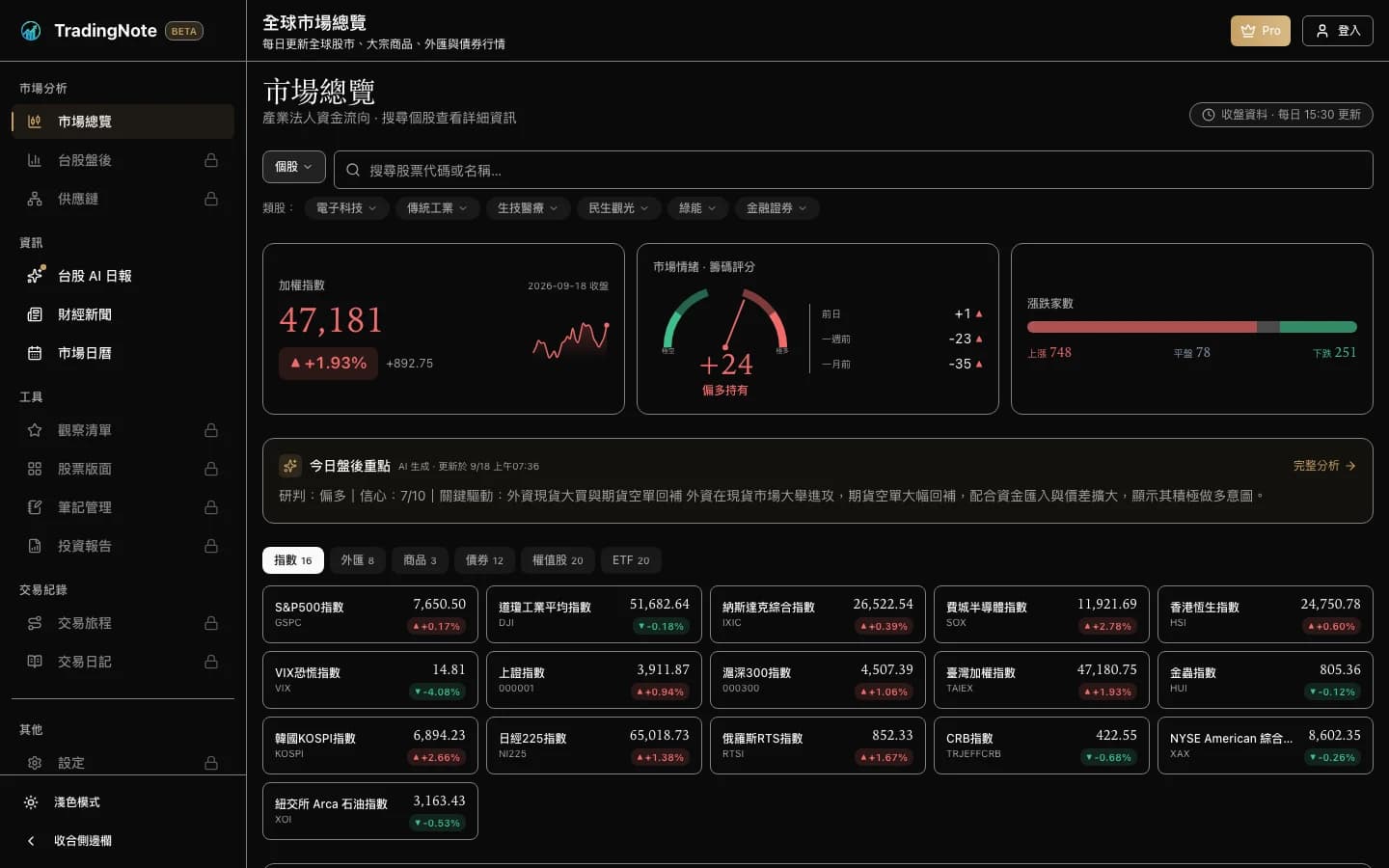This screenshot has width=1389, height=868.
Task: Switch to the 權值股 20 tab
Action: [x=558, y=560]
